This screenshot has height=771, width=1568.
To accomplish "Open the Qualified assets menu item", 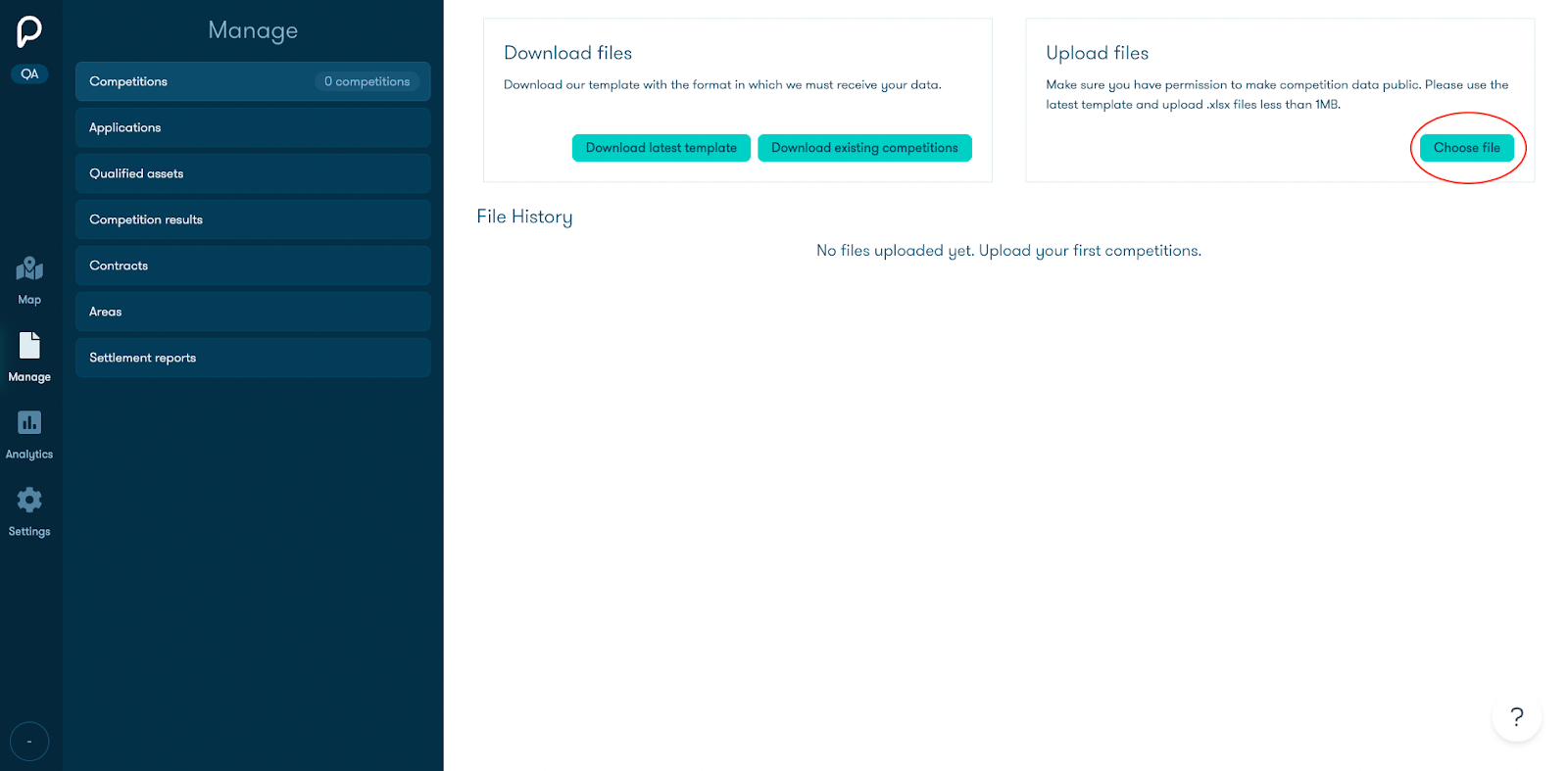I will tap(253, 173).
